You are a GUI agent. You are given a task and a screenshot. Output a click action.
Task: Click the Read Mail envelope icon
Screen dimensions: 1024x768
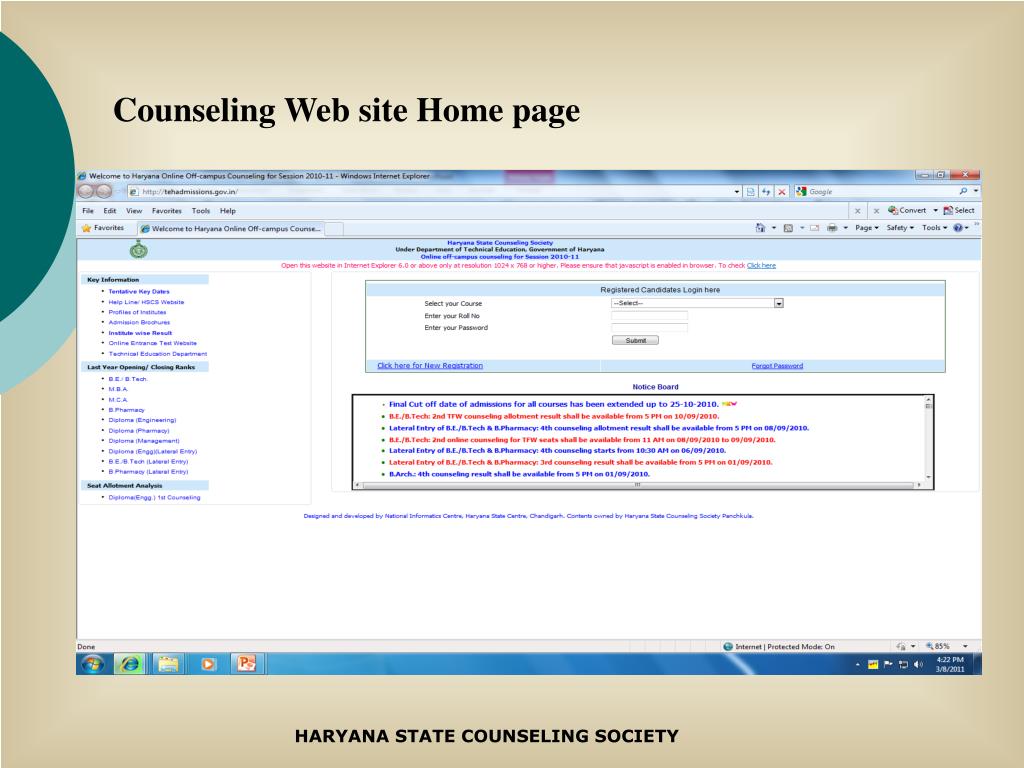click(814, 228)
